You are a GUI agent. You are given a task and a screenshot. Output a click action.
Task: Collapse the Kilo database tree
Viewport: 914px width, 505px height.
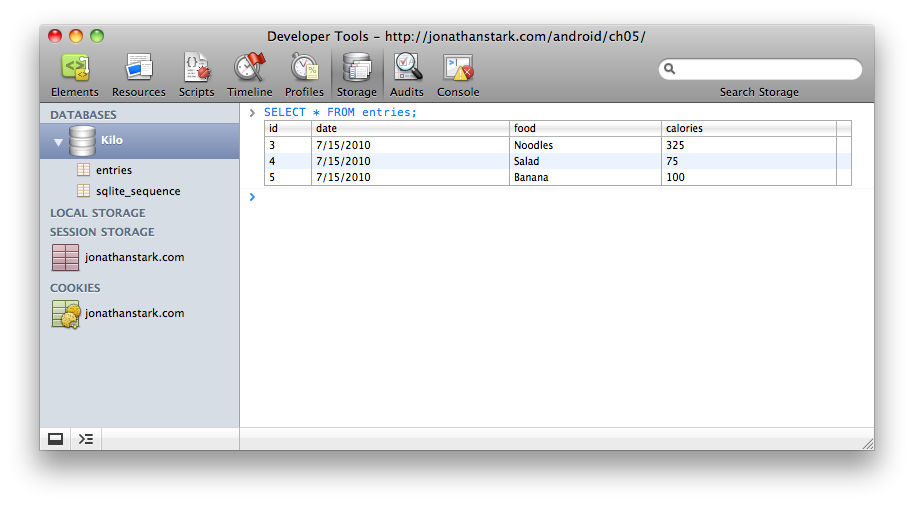coord(58,142)
